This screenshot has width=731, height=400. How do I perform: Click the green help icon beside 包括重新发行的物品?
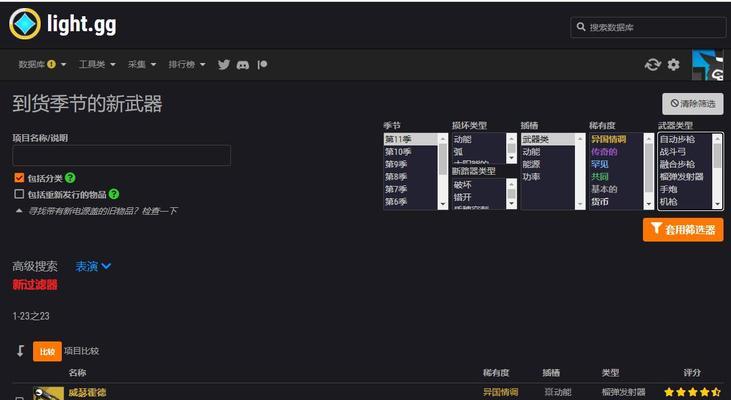coord(114,194)
